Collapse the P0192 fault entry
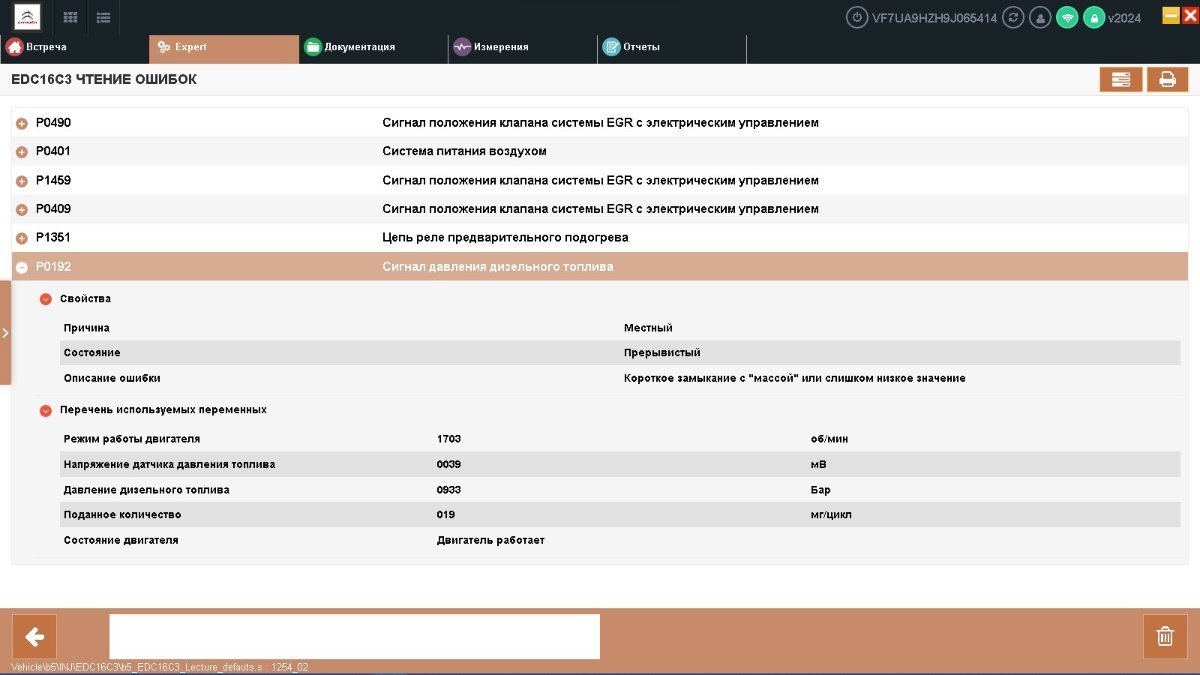Image resolution: width=1200 pixels, height=675 pixels. [22, 267]
